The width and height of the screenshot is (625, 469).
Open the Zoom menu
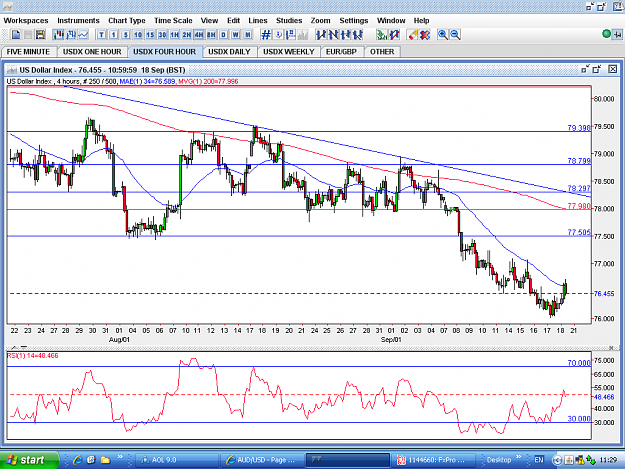click(320, 21)
